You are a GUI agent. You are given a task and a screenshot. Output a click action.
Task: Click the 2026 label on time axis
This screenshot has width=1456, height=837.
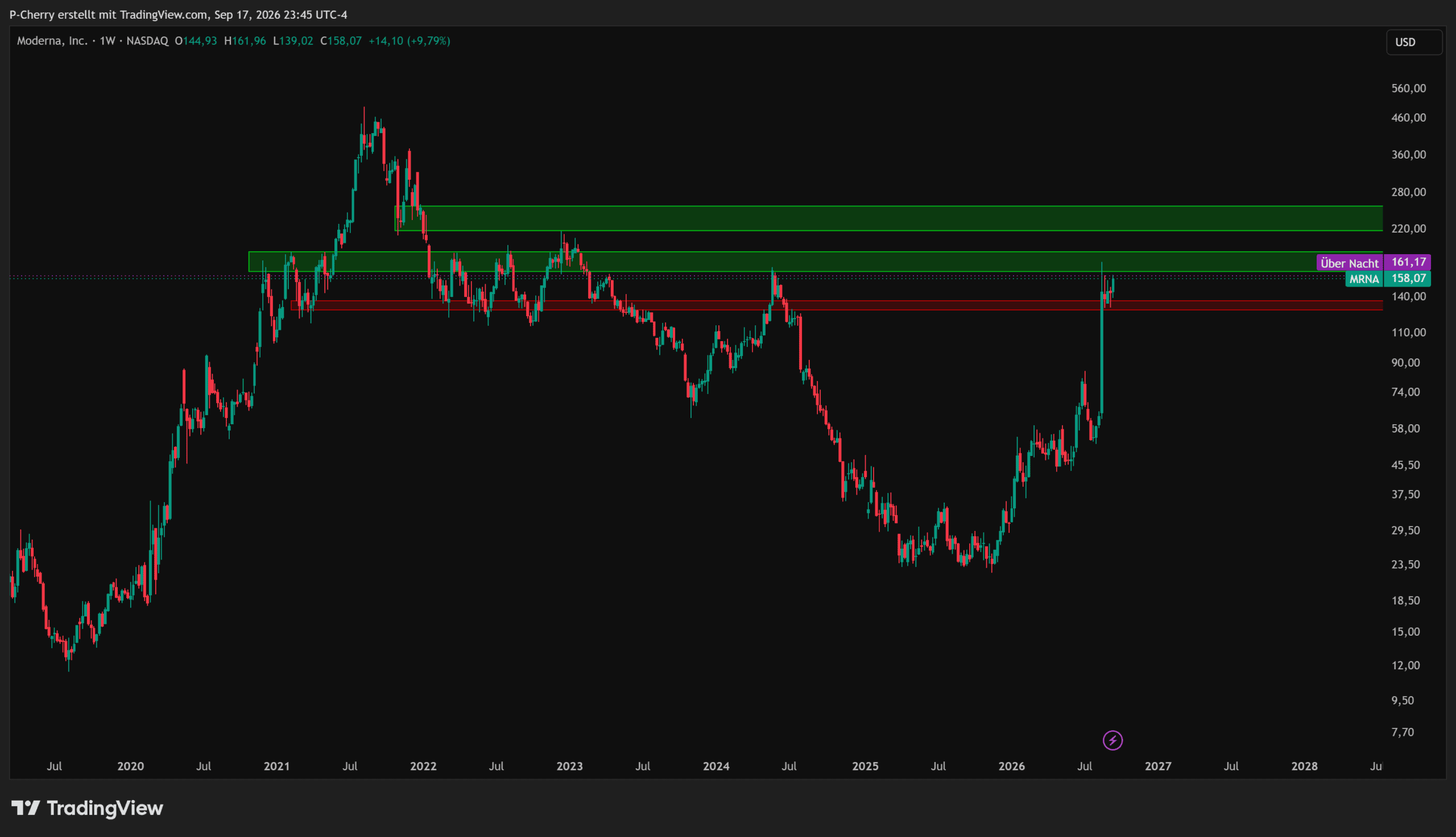(x=1011, y=766)
